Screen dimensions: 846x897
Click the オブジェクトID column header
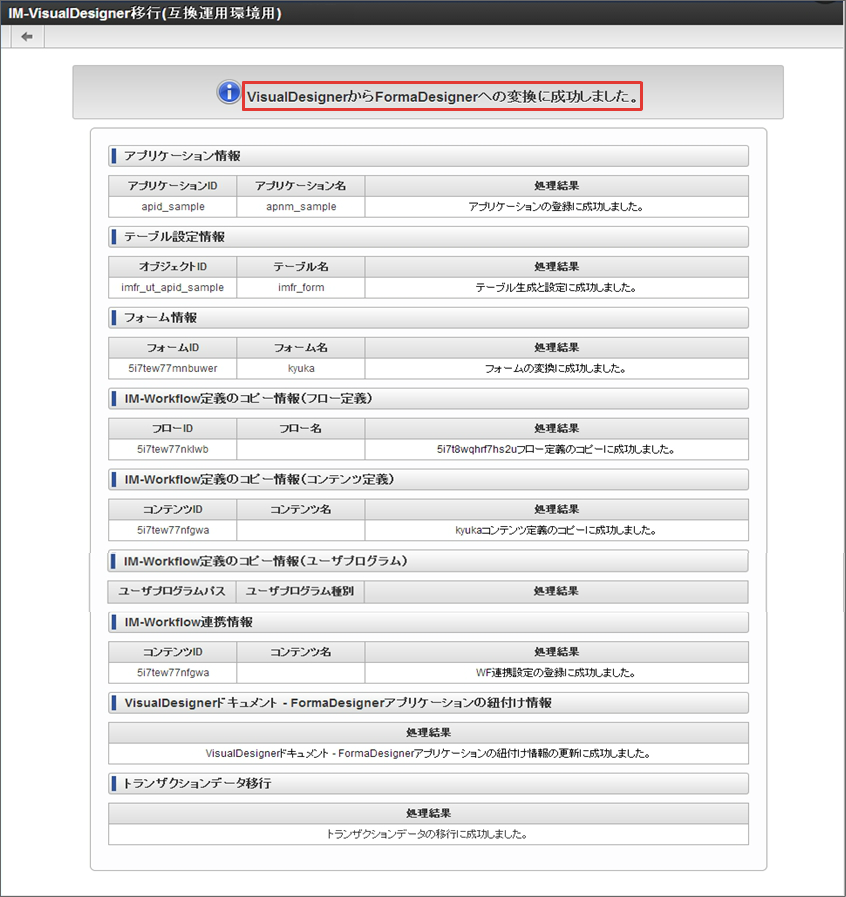click(173, 267)
